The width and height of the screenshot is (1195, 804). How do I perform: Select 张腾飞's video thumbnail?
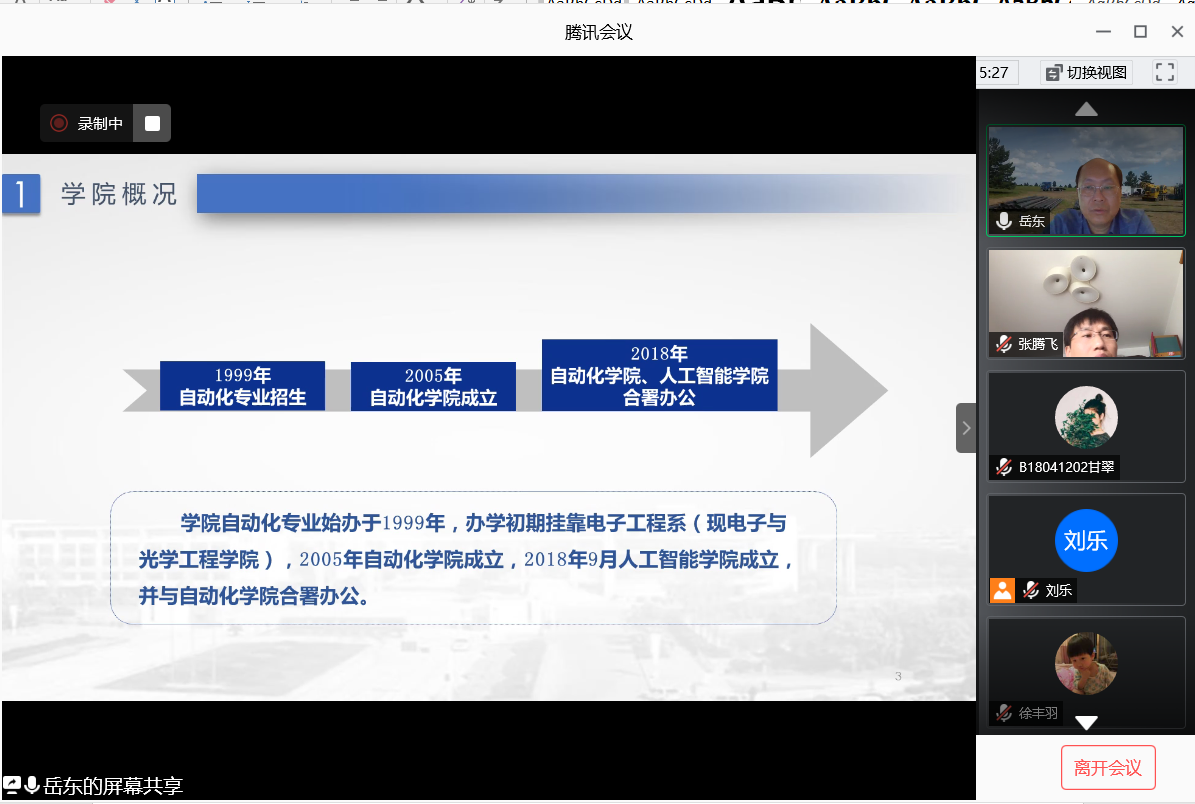coord(1086,303)
